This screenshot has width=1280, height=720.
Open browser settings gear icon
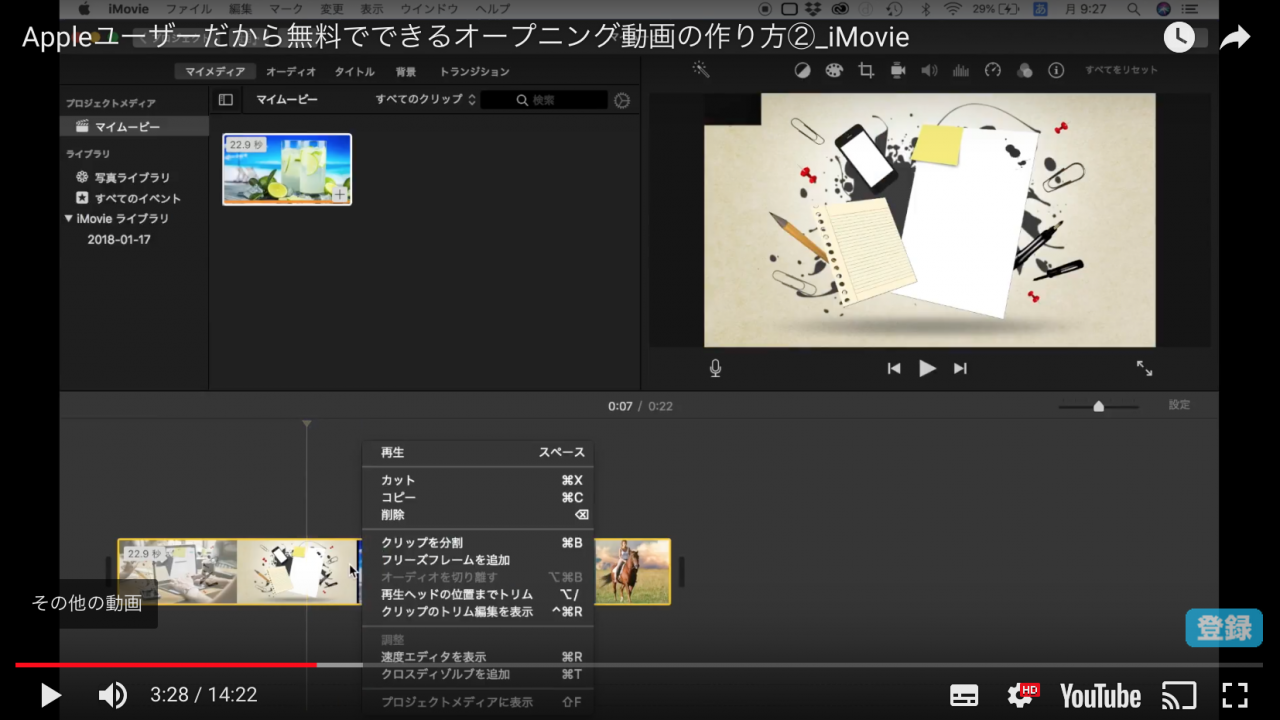(x=622, y=100)
